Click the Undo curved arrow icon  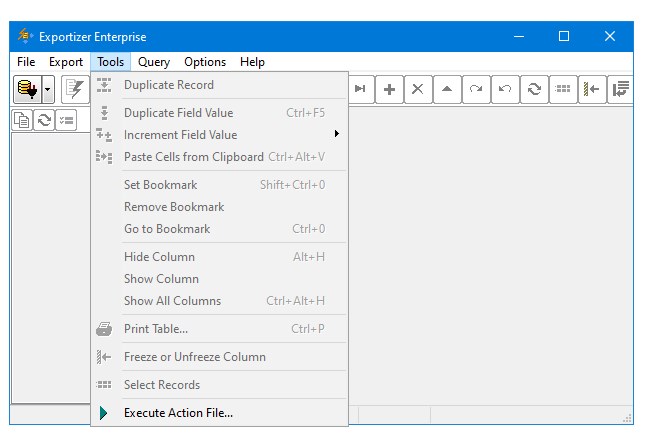coord(505,89)
